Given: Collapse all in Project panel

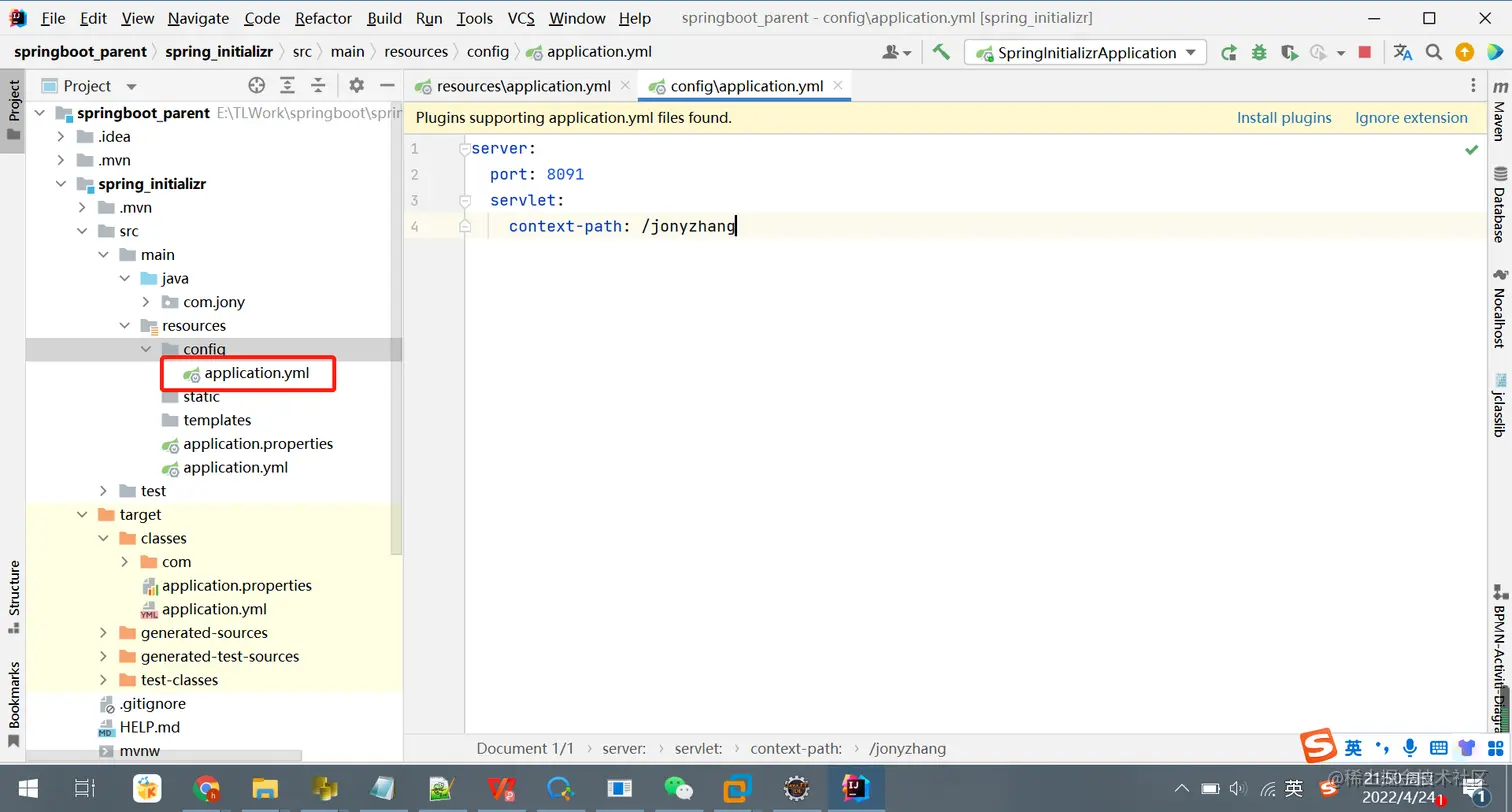Looking at the screenshot, I should tap(318, 86).
